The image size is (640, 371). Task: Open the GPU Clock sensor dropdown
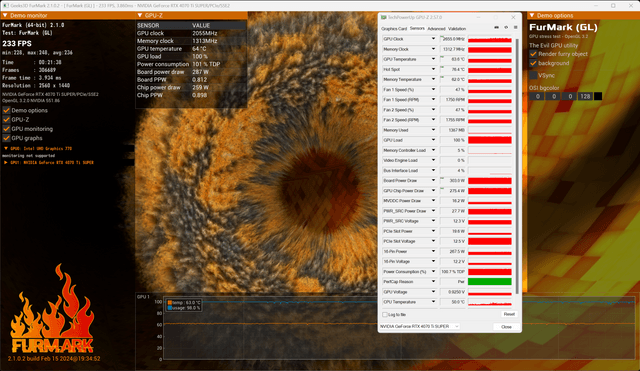pyautogui.click(x=433, y=39)
